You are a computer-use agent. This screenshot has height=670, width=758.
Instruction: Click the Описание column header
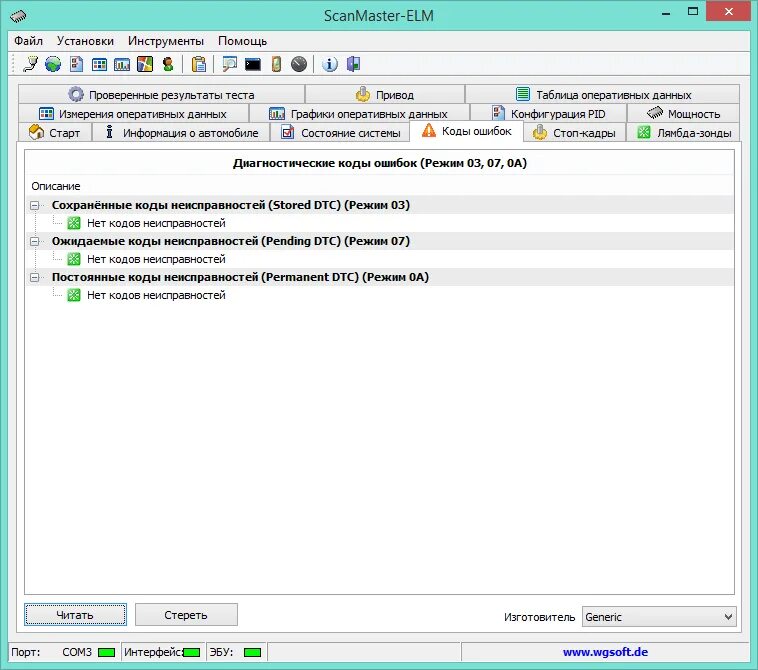pos(56,186)
